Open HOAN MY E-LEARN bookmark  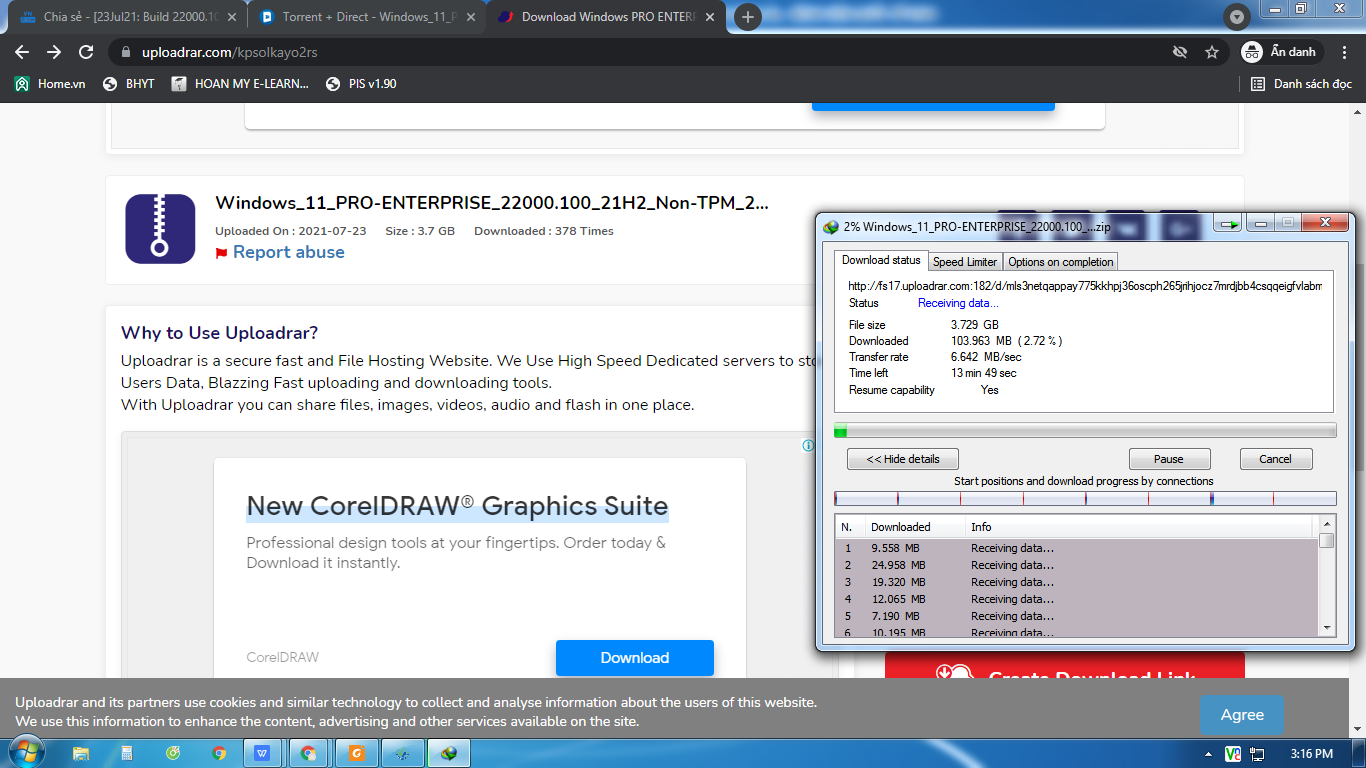click(240, 84)
